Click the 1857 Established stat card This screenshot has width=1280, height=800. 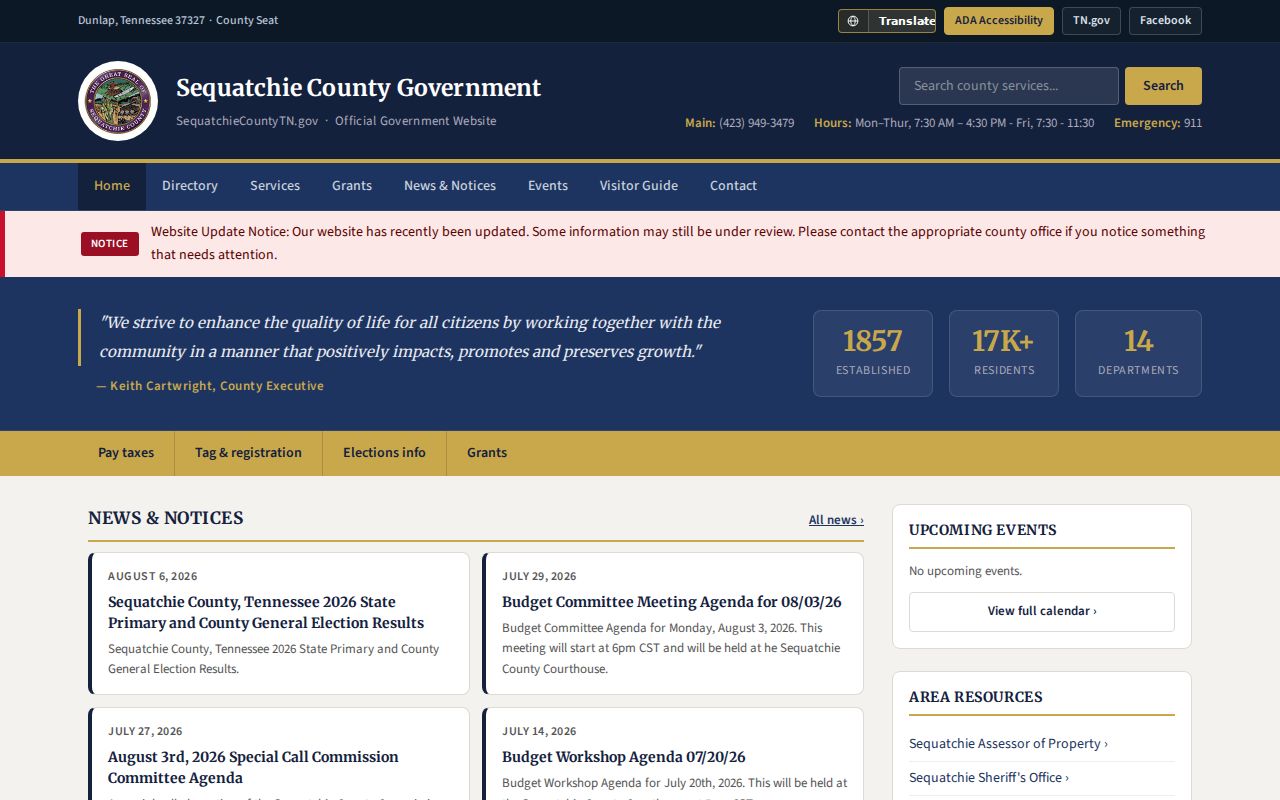tap(872, 353)
